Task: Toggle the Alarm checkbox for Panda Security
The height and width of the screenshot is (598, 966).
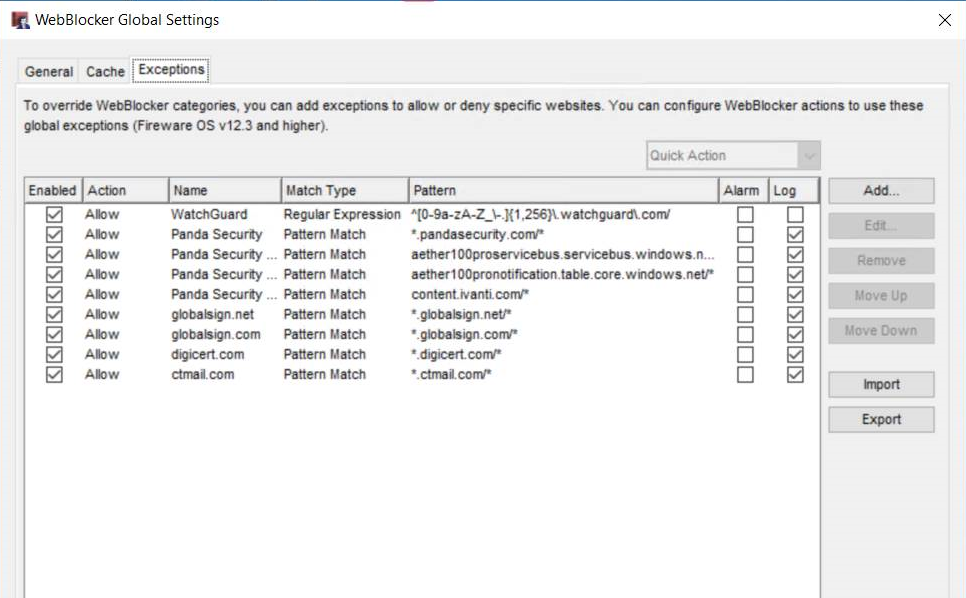Action: click(x=743, y=233)
